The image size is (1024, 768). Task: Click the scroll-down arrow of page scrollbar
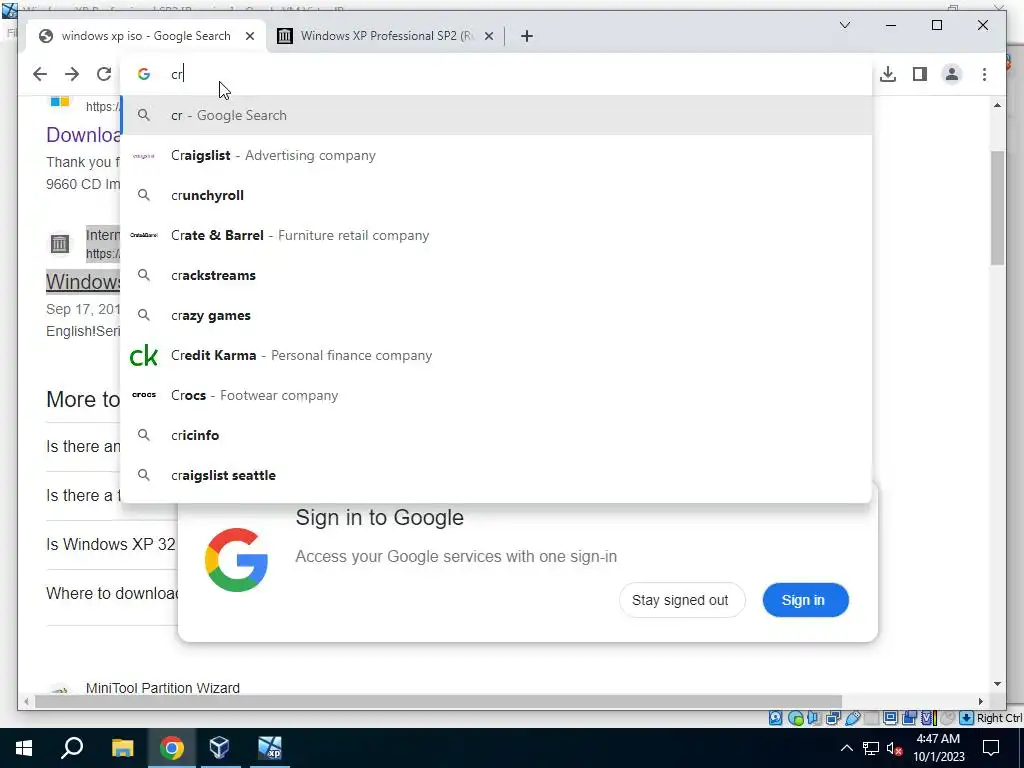[x=997, y=684]
